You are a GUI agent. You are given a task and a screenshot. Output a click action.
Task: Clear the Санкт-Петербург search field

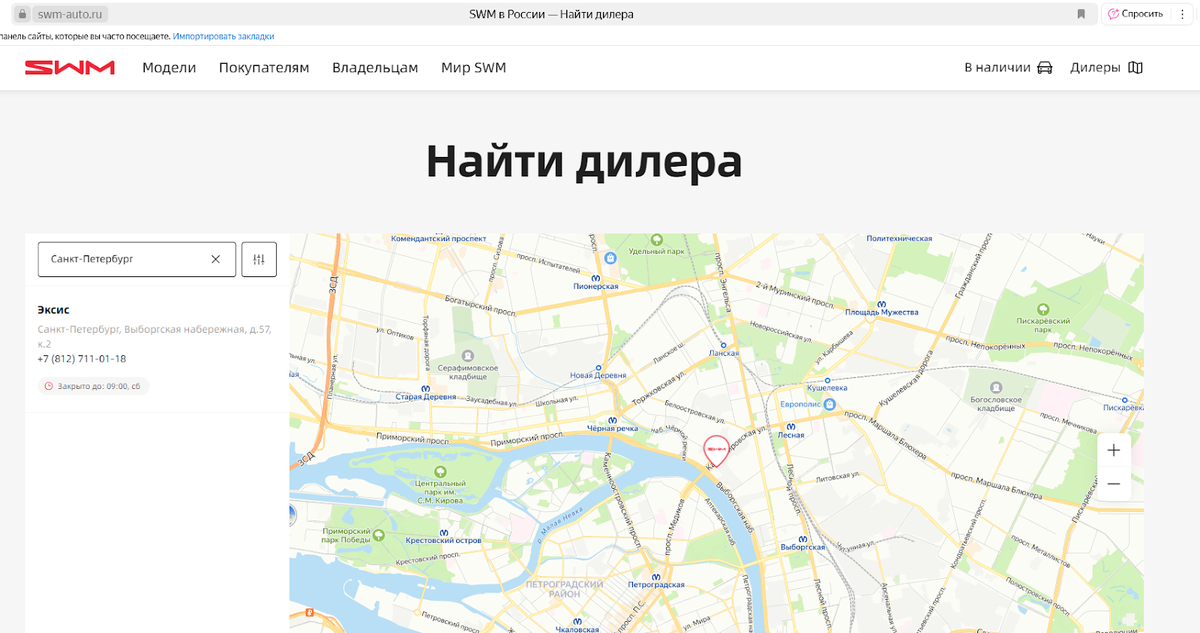pos(215,259)
